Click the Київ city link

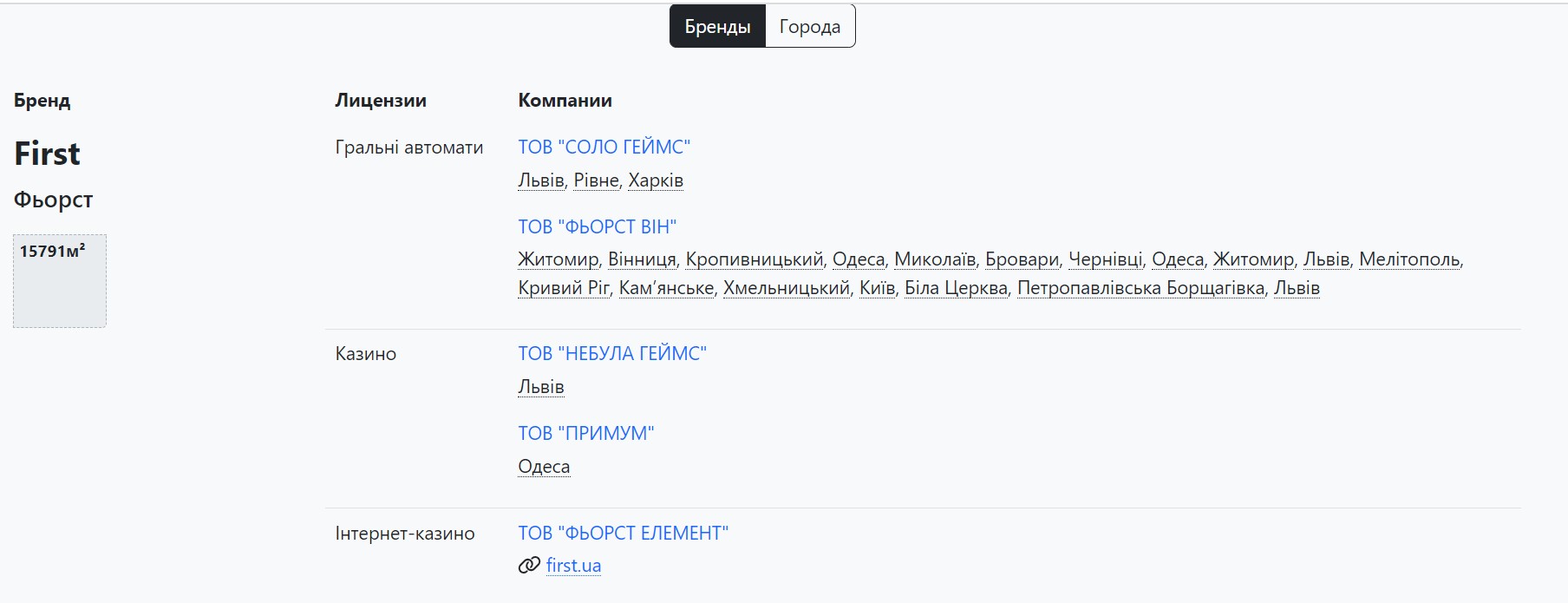pos(877,288)
